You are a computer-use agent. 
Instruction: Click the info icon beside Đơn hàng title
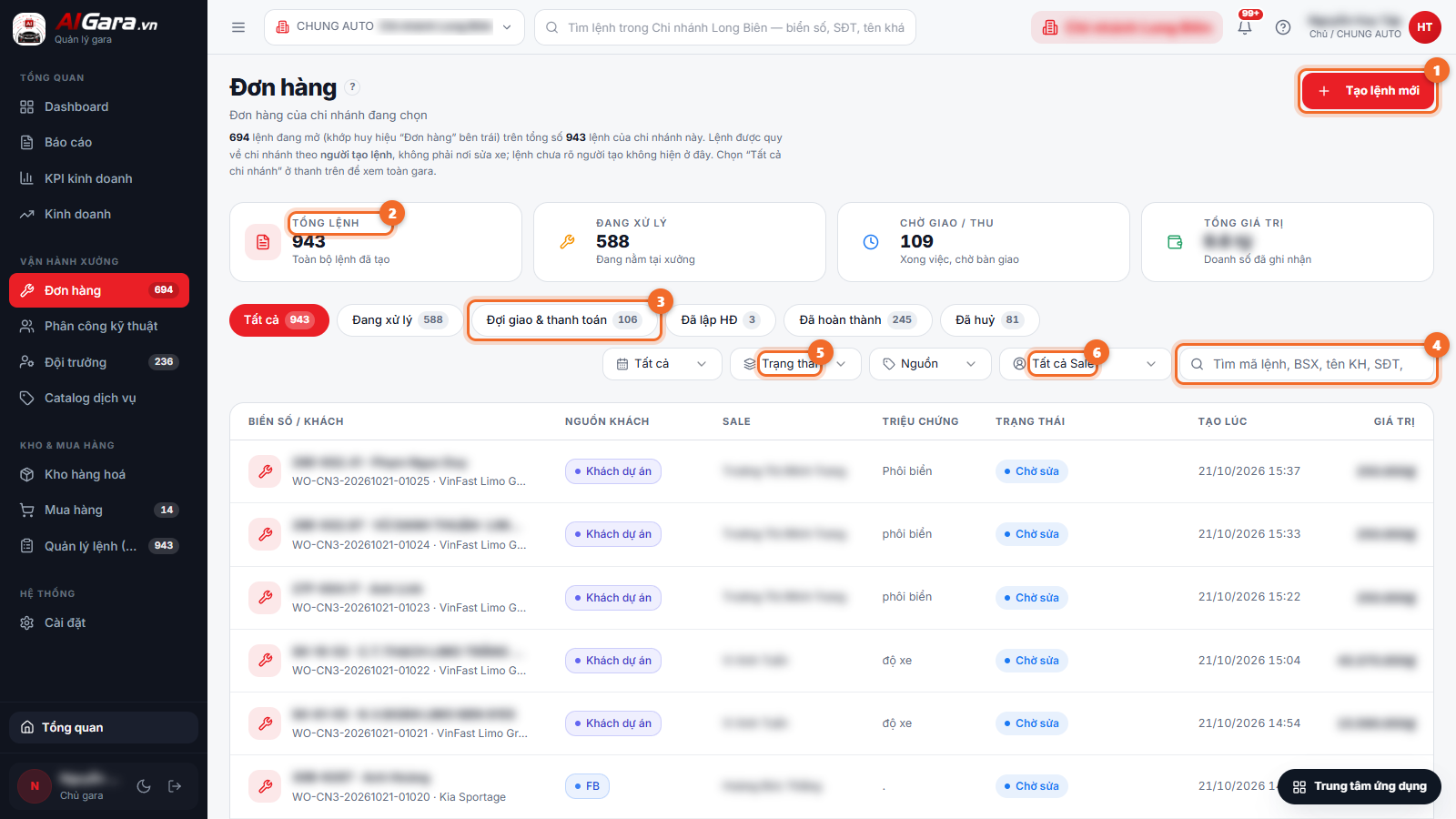click(353, 87)
